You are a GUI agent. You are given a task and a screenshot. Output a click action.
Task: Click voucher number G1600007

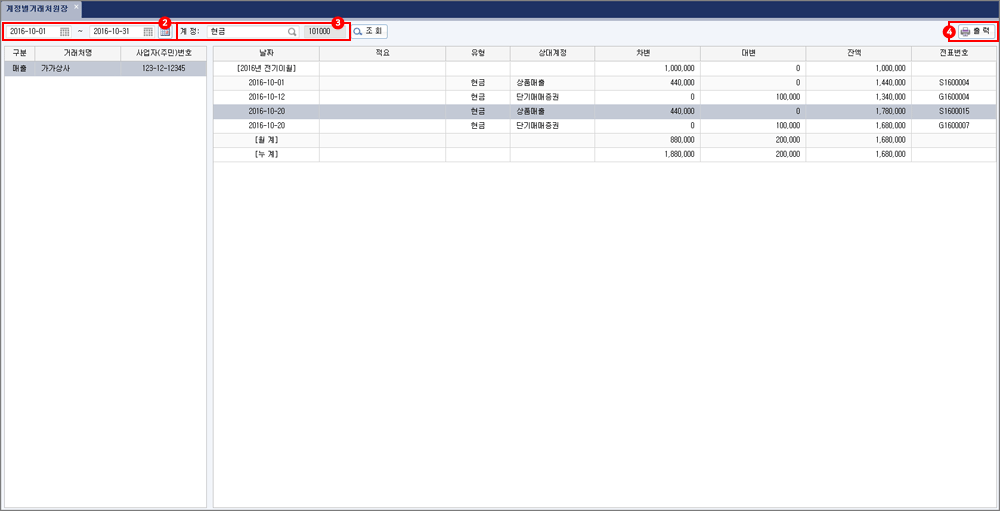pyautogui.click(x=953, y=126)
